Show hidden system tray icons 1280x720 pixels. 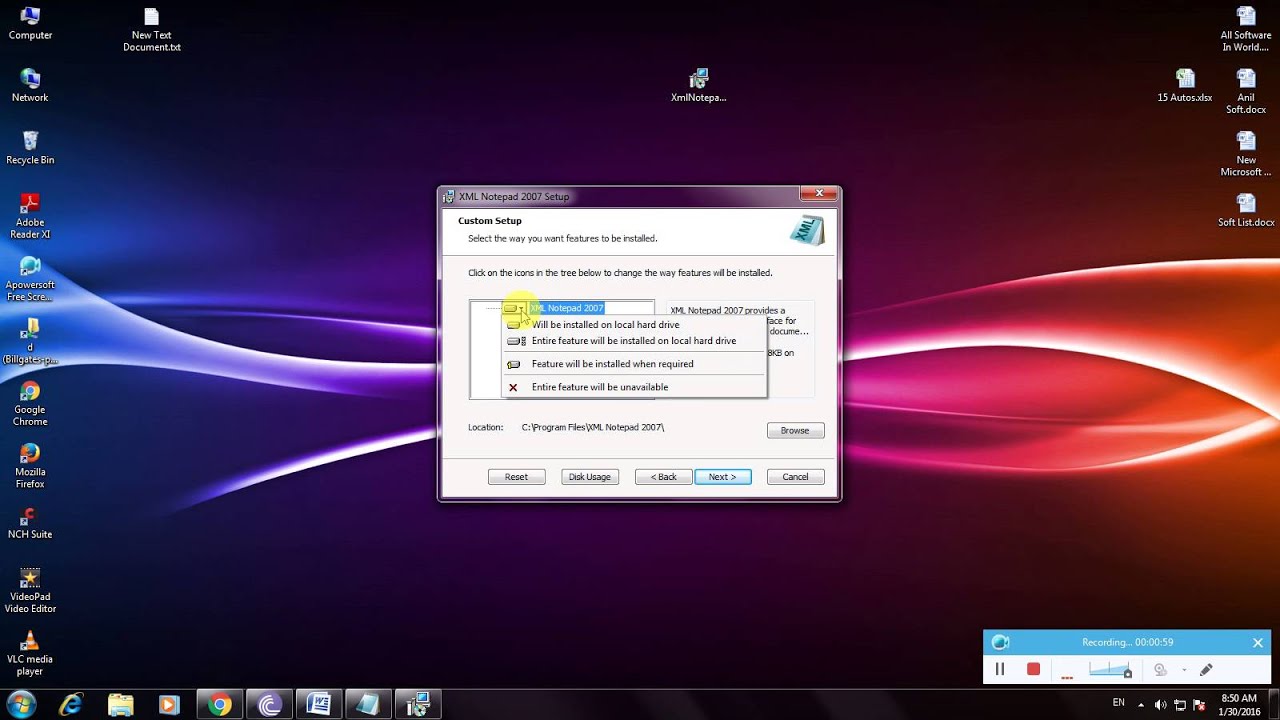[x=1143, y=704]
